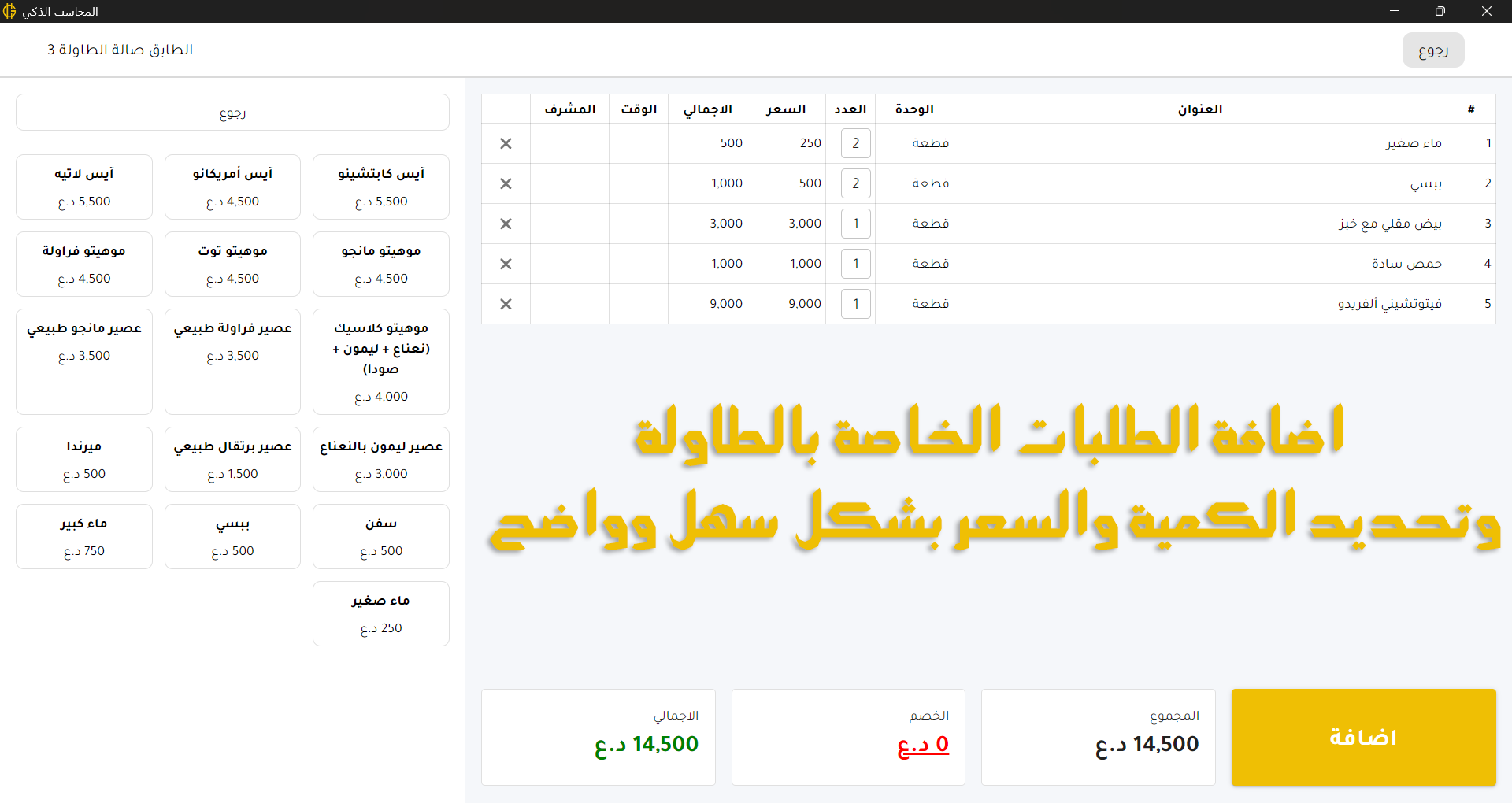Image resolution: width=1512 pixels, height=803 pixels.
Task: Minimize the application window
Action: point(1394,11)
